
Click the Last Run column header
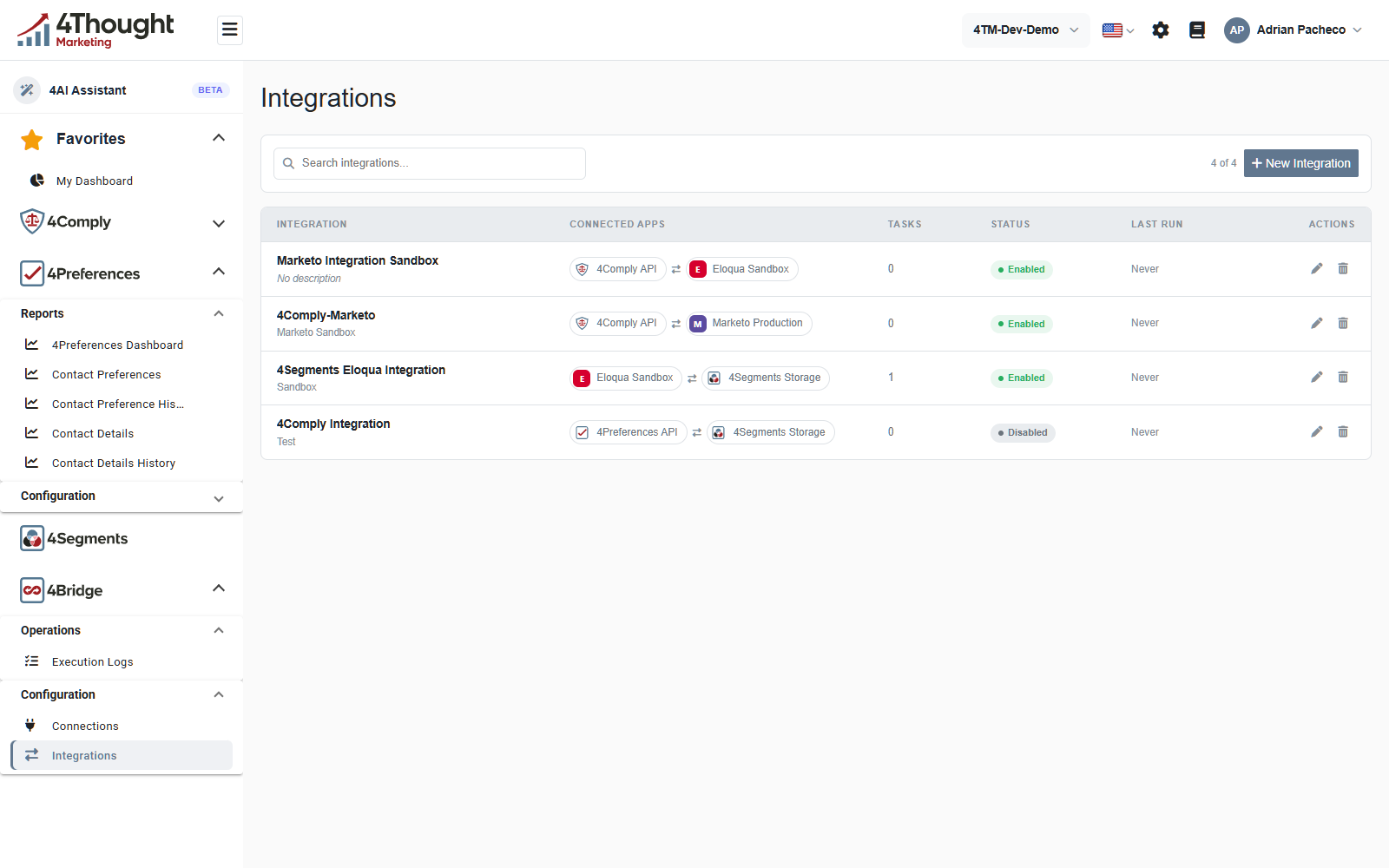click(1157, 224)
